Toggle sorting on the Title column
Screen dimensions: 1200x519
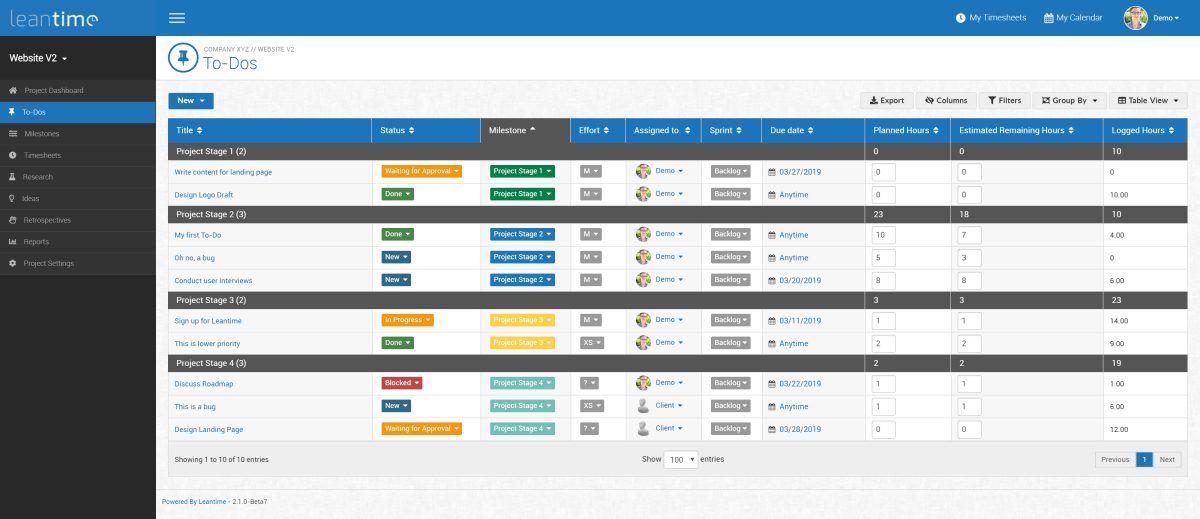[189, 130]
